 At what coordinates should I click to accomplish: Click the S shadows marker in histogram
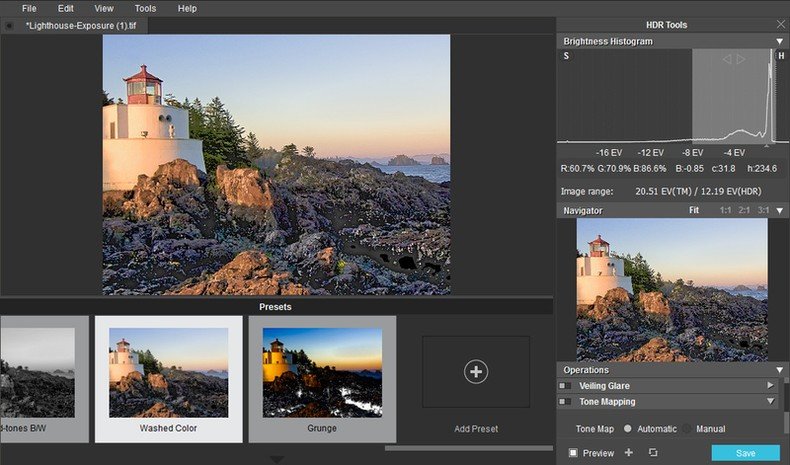coord(566,56)
